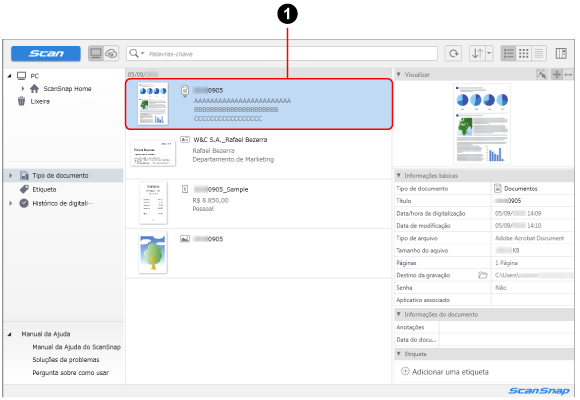Edit the Título field value
The height and width of the screenshot is (400, 580).
click(532, 201)
